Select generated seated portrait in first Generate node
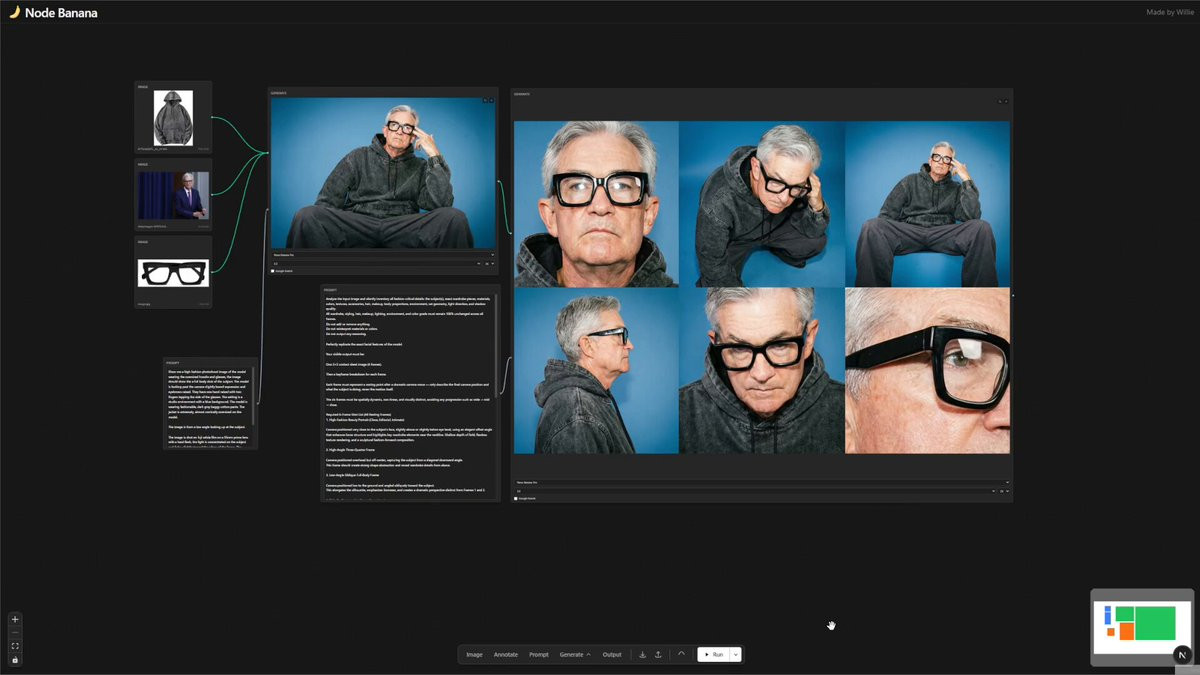This screenshot has height=675, width=1200. pyautogui.click(x=382, y=172)
